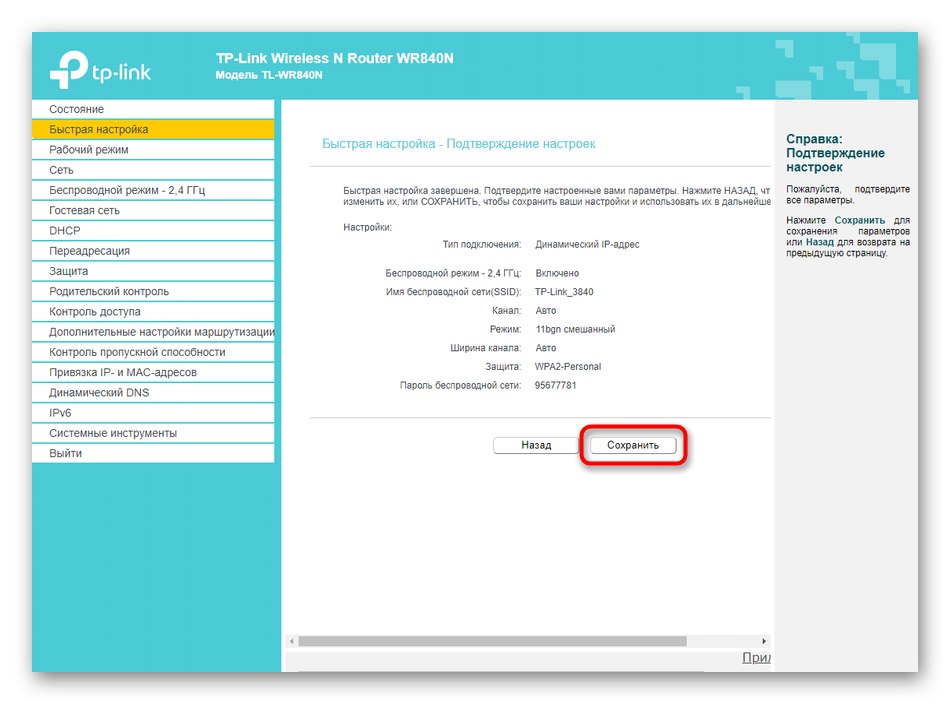Viewport: 950px width, 704px height.
Task: Open the Защита section
Action: [x=150, y=271]
